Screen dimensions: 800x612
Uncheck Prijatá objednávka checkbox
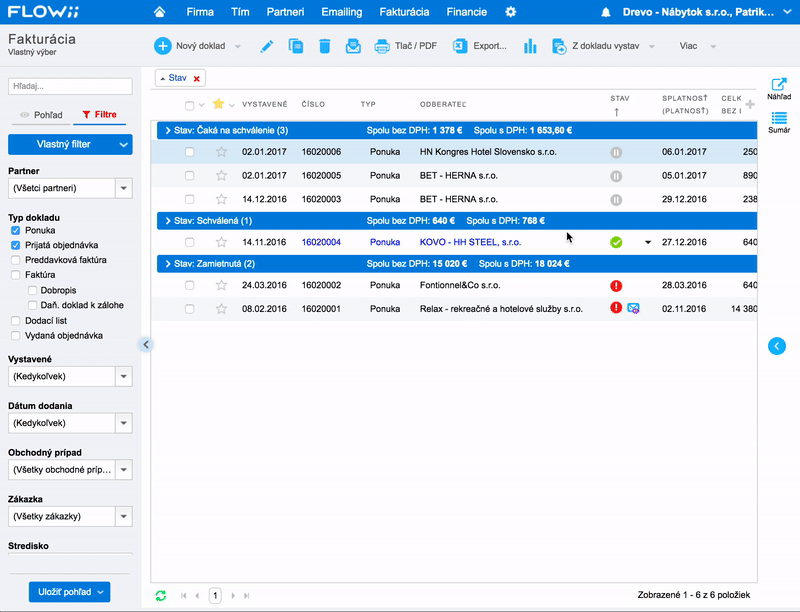[16, 245]
